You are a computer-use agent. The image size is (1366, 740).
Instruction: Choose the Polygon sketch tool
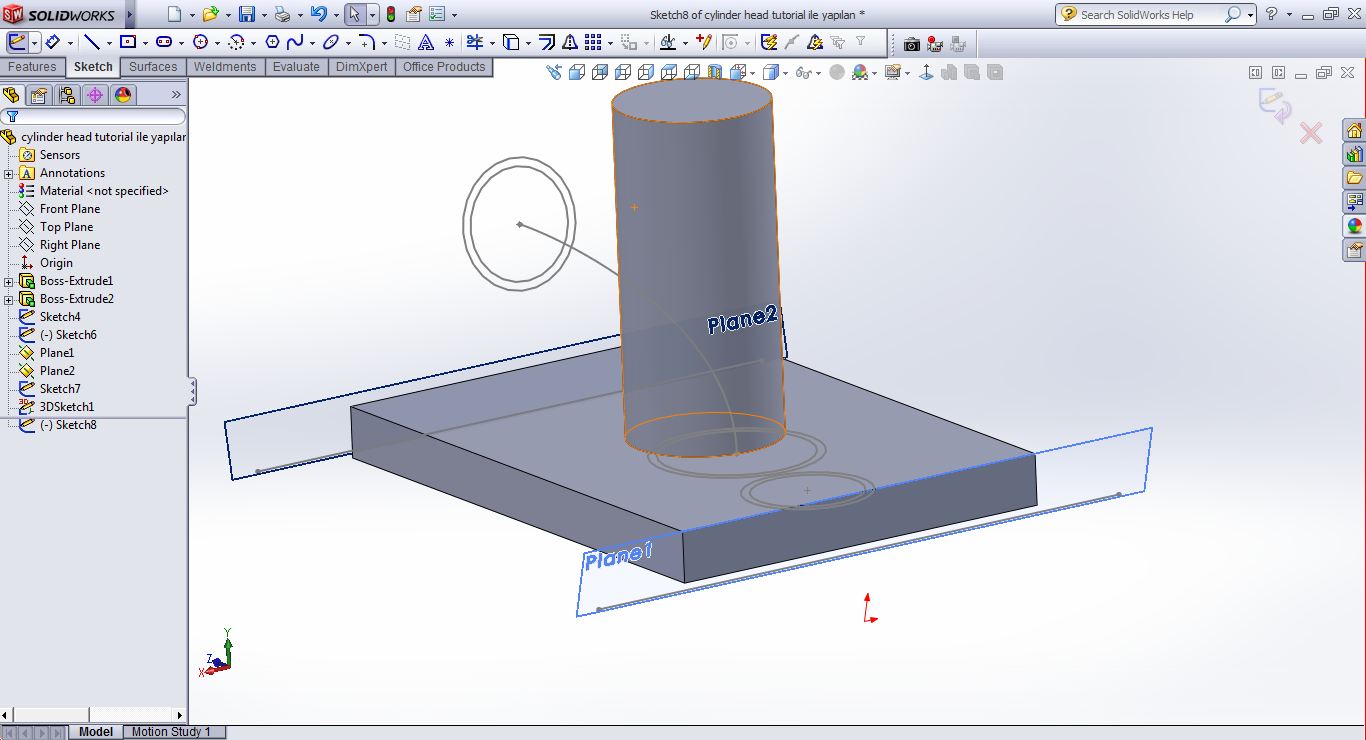[272, 42]
